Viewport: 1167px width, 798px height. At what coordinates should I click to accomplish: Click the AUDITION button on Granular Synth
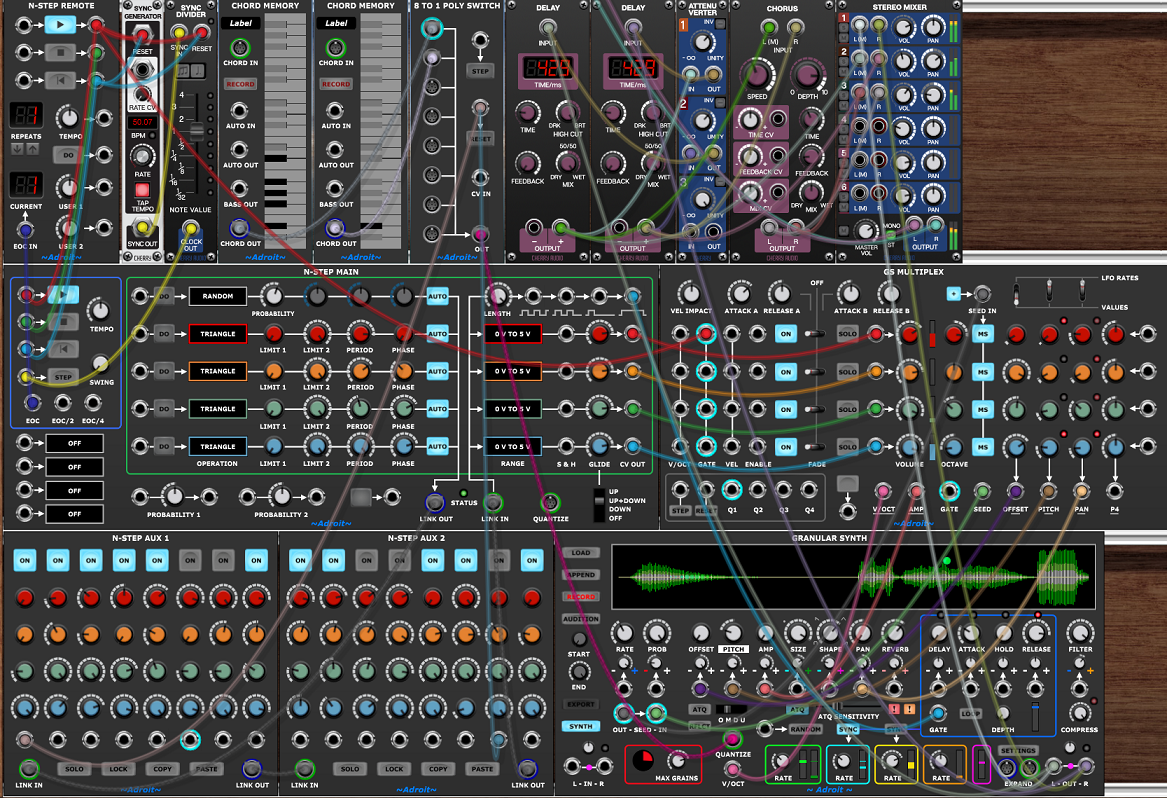pos(581,619)
